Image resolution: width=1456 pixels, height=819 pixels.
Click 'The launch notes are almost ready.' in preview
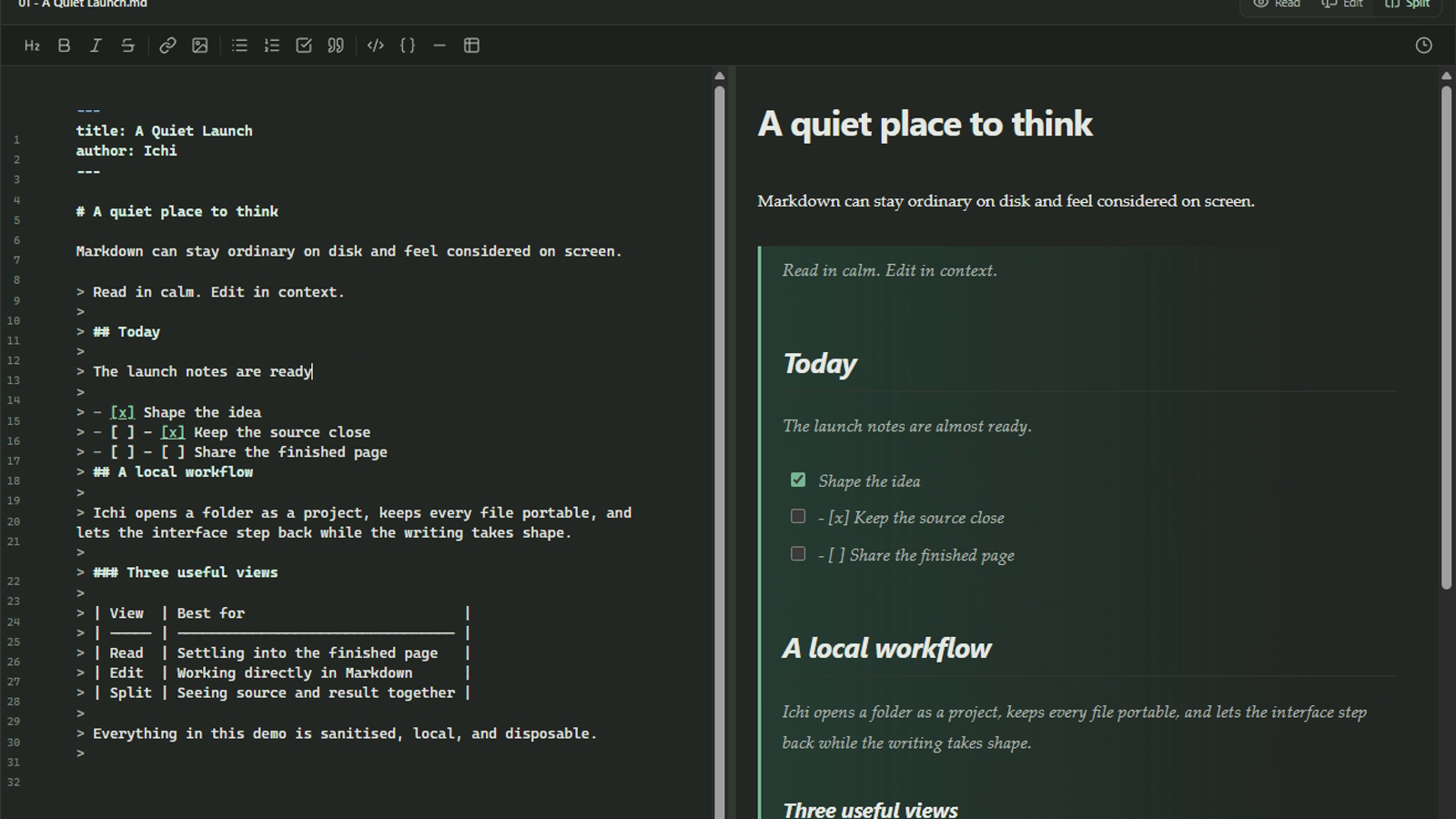[907, 426]
